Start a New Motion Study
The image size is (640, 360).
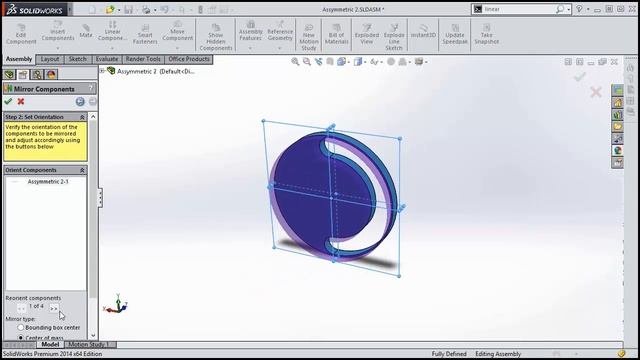(x=309, y=38)
